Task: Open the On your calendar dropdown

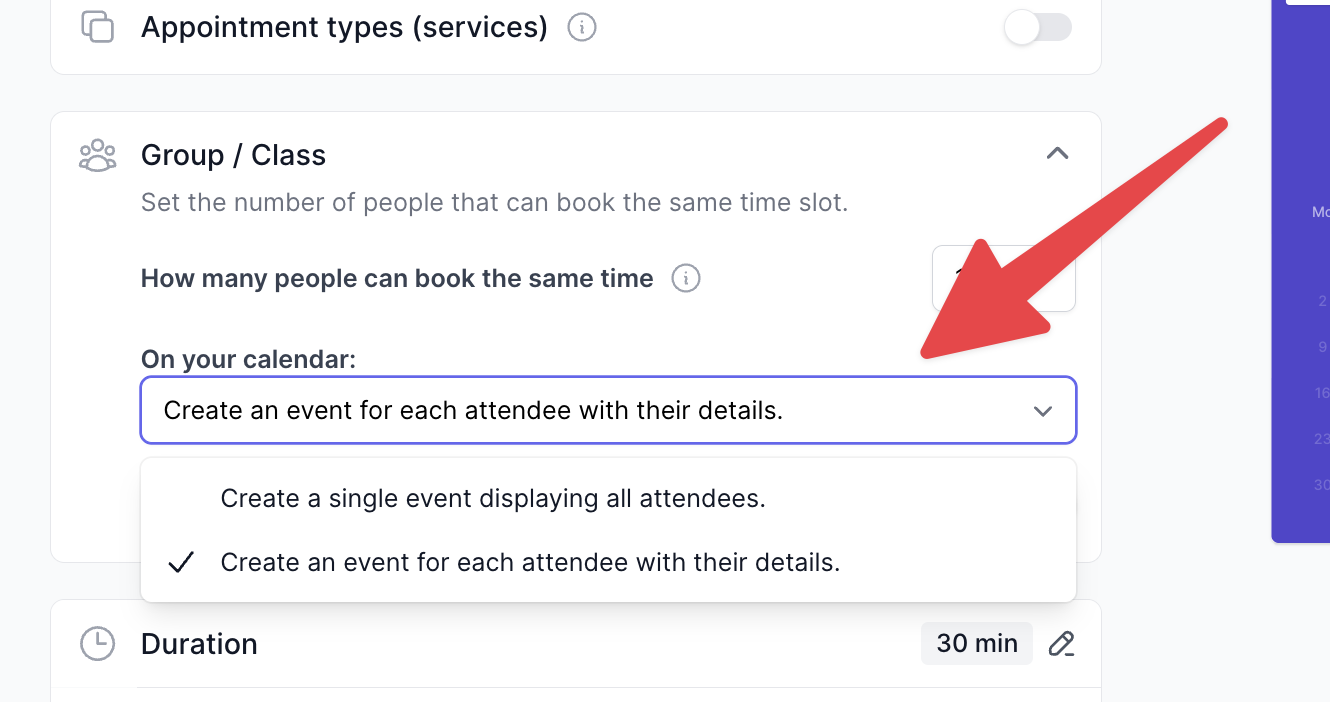Action: [608, 410]
